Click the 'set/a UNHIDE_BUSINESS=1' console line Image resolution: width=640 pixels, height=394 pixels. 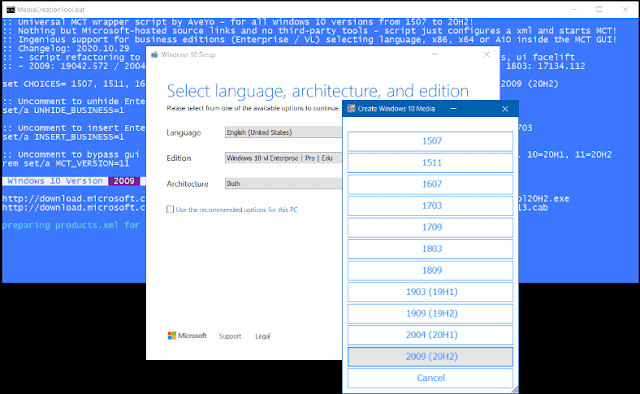click(63, 110)
